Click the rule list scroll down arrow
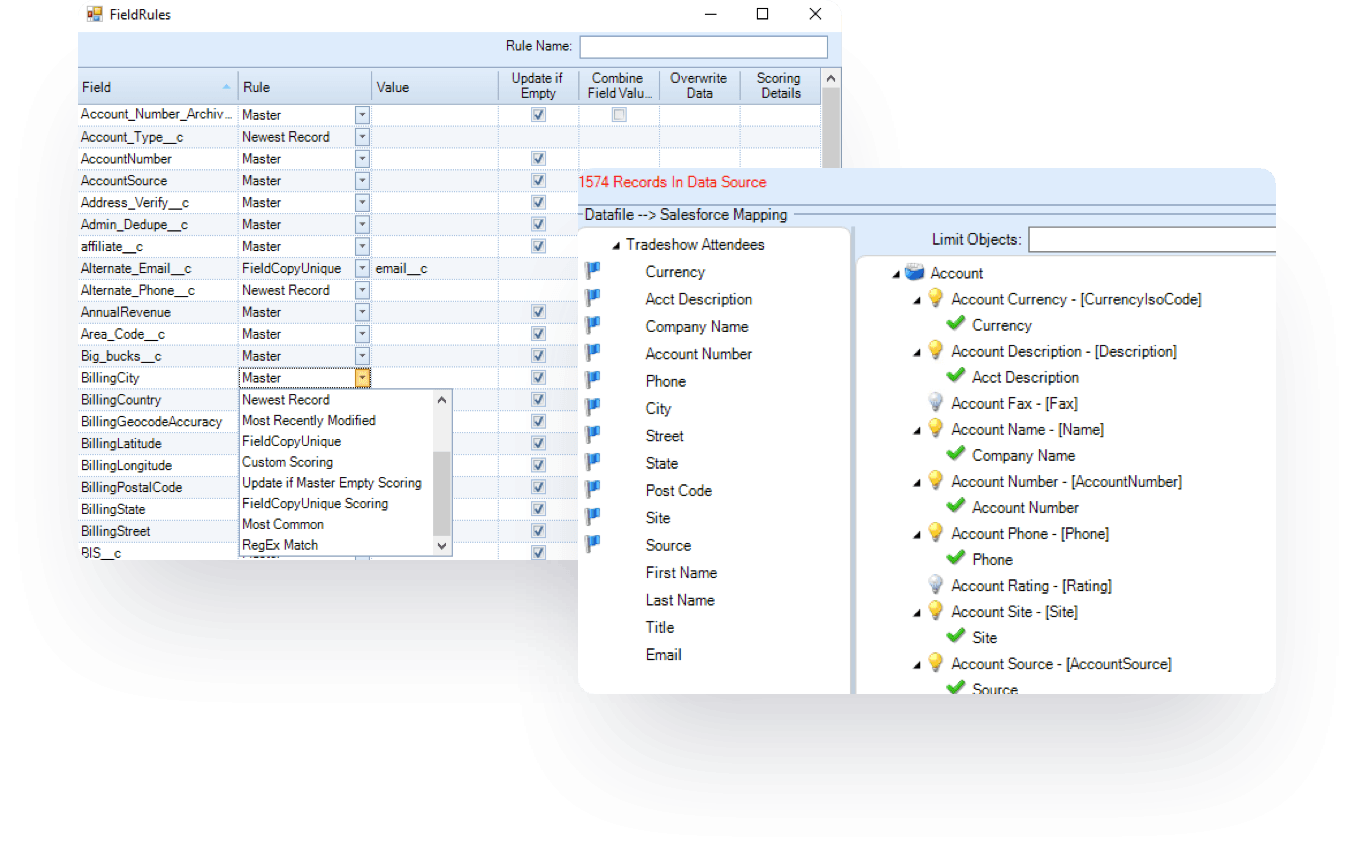 coord(442,546)
